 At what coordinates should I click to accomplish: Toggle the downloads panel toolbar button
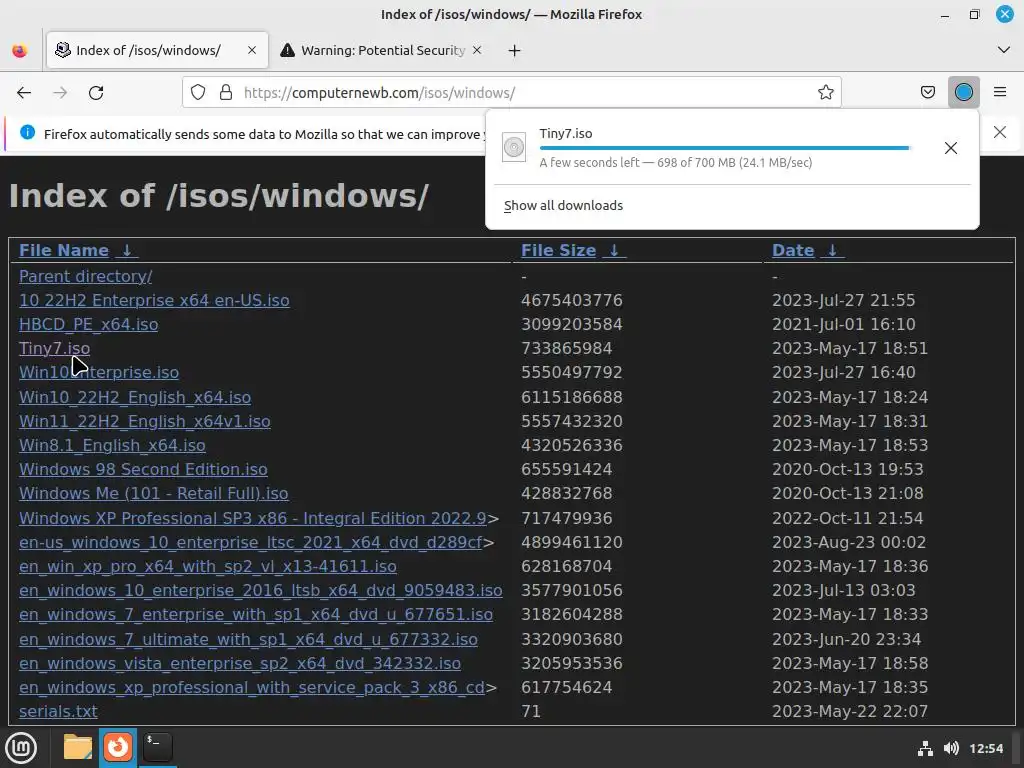(x=963, y=93)
